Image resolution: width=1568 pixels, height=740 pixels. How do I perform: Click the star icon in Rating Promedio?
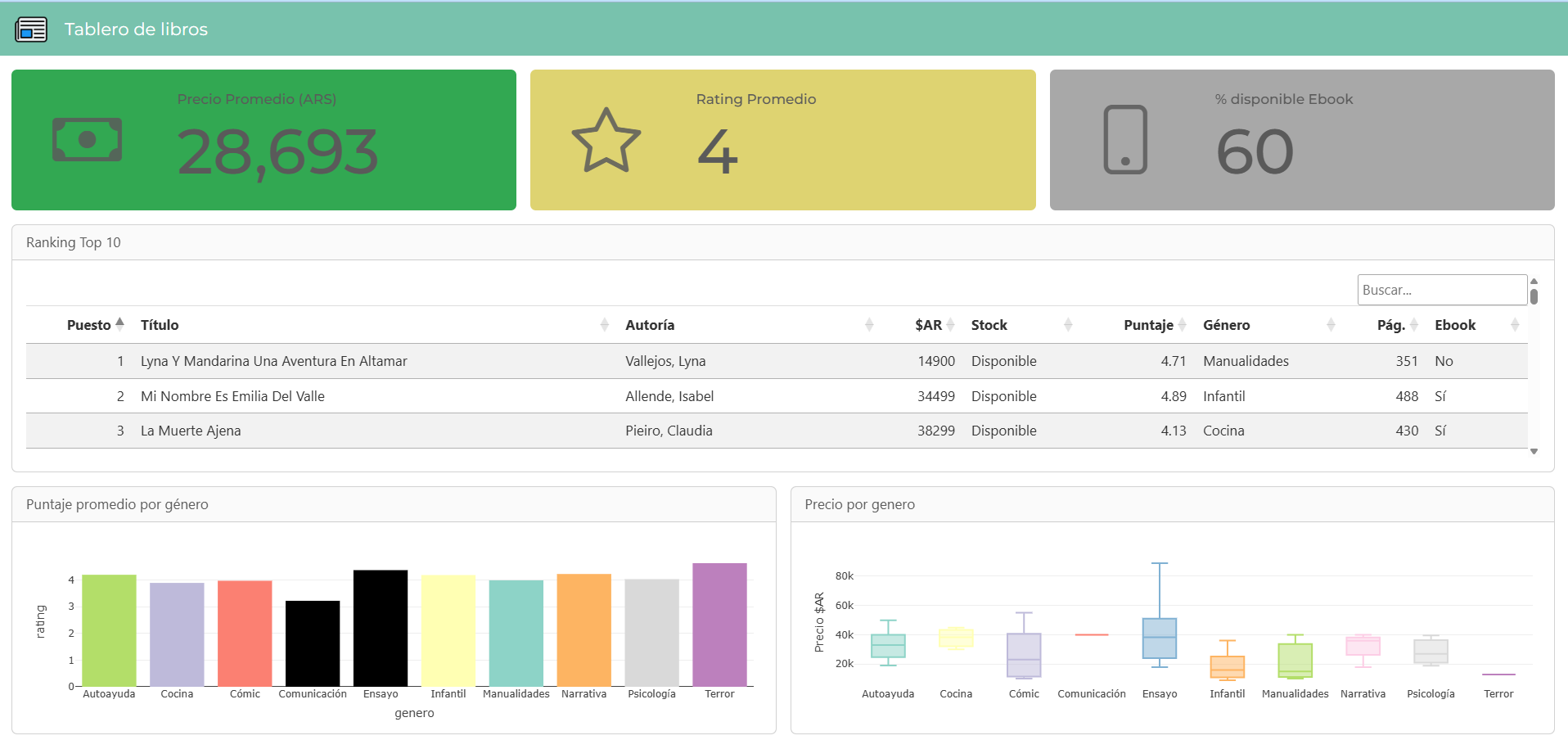pyautogui.click(x=606, y=141)
